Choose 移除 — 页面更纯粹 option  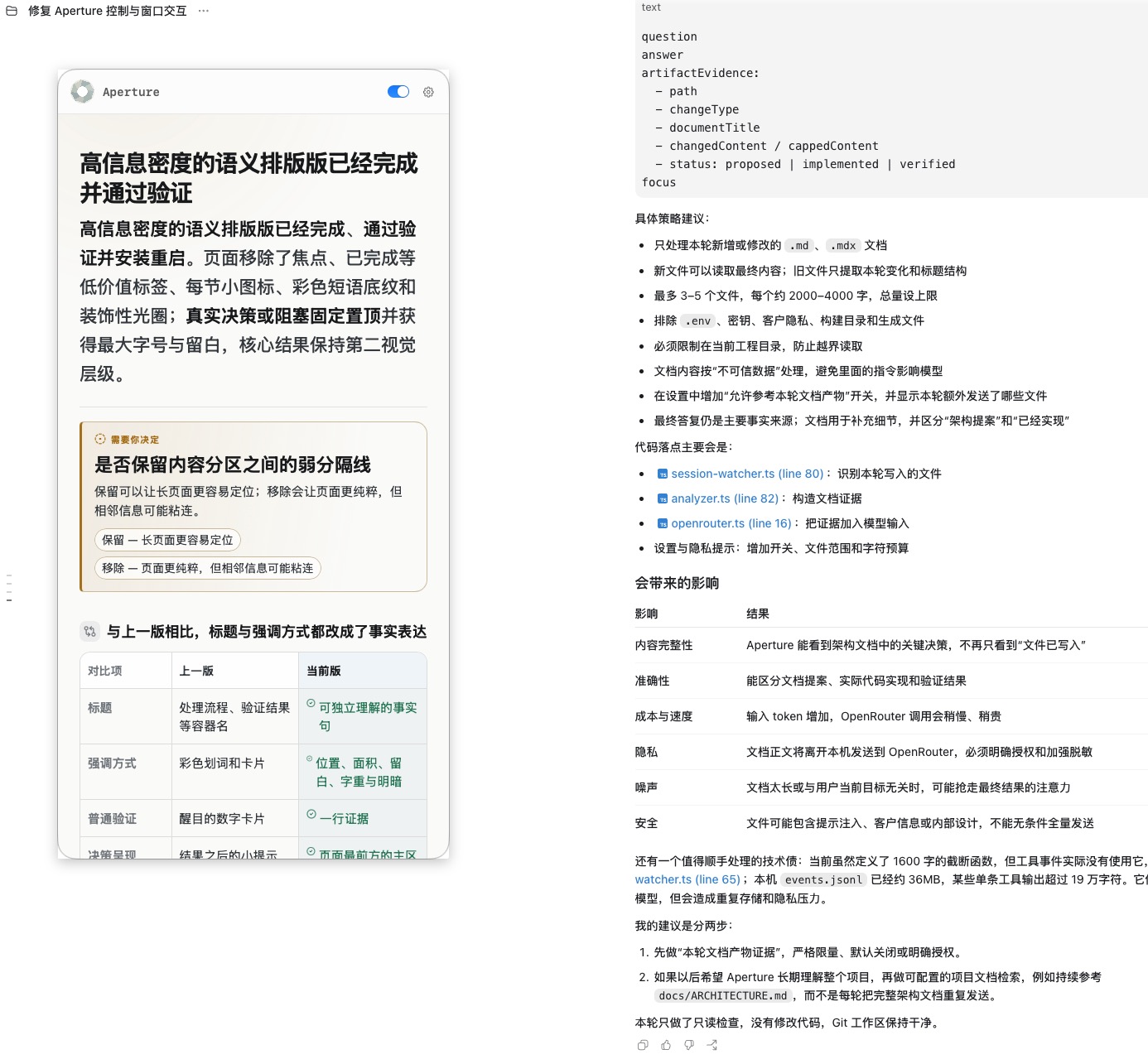click(207, 568)
